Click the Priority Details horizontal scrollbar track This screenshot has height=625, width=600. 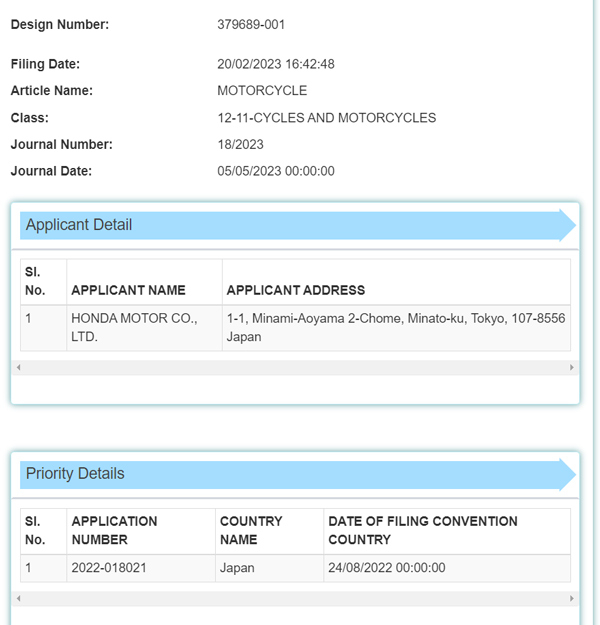pyautogui.click(x=295, y=598)
